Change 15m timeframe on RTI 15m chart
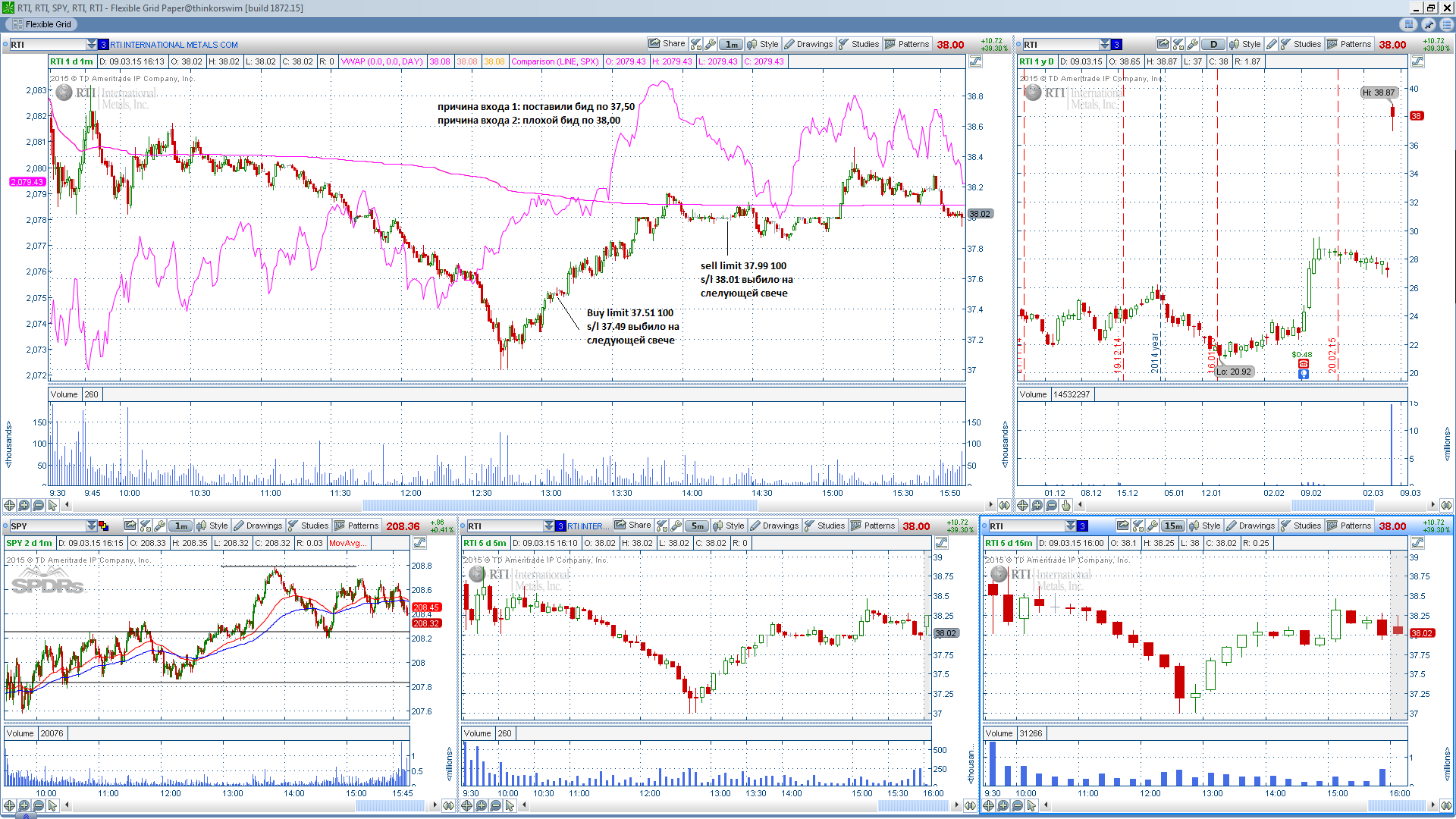Image resolution: width=1456 pixels, height=819 pixels. [1173, 526]
